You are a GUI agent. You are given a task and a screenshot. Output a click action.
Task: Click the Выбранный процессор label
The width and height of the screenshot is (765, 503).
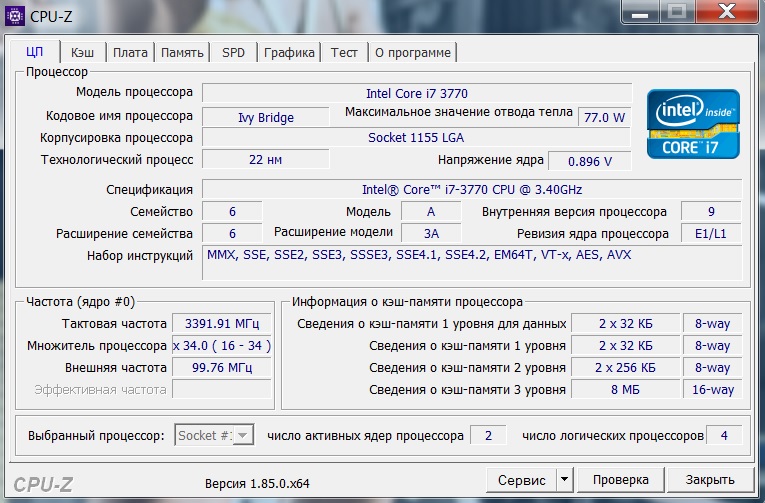click(x=96, y=435)
